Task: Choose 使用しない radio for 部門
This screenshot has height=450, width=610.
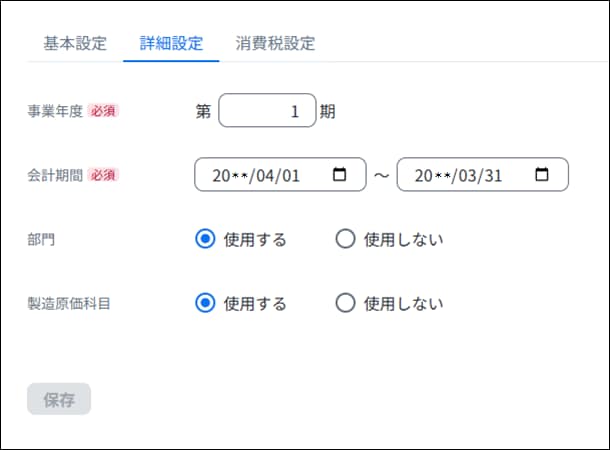Action: (346, 239)
